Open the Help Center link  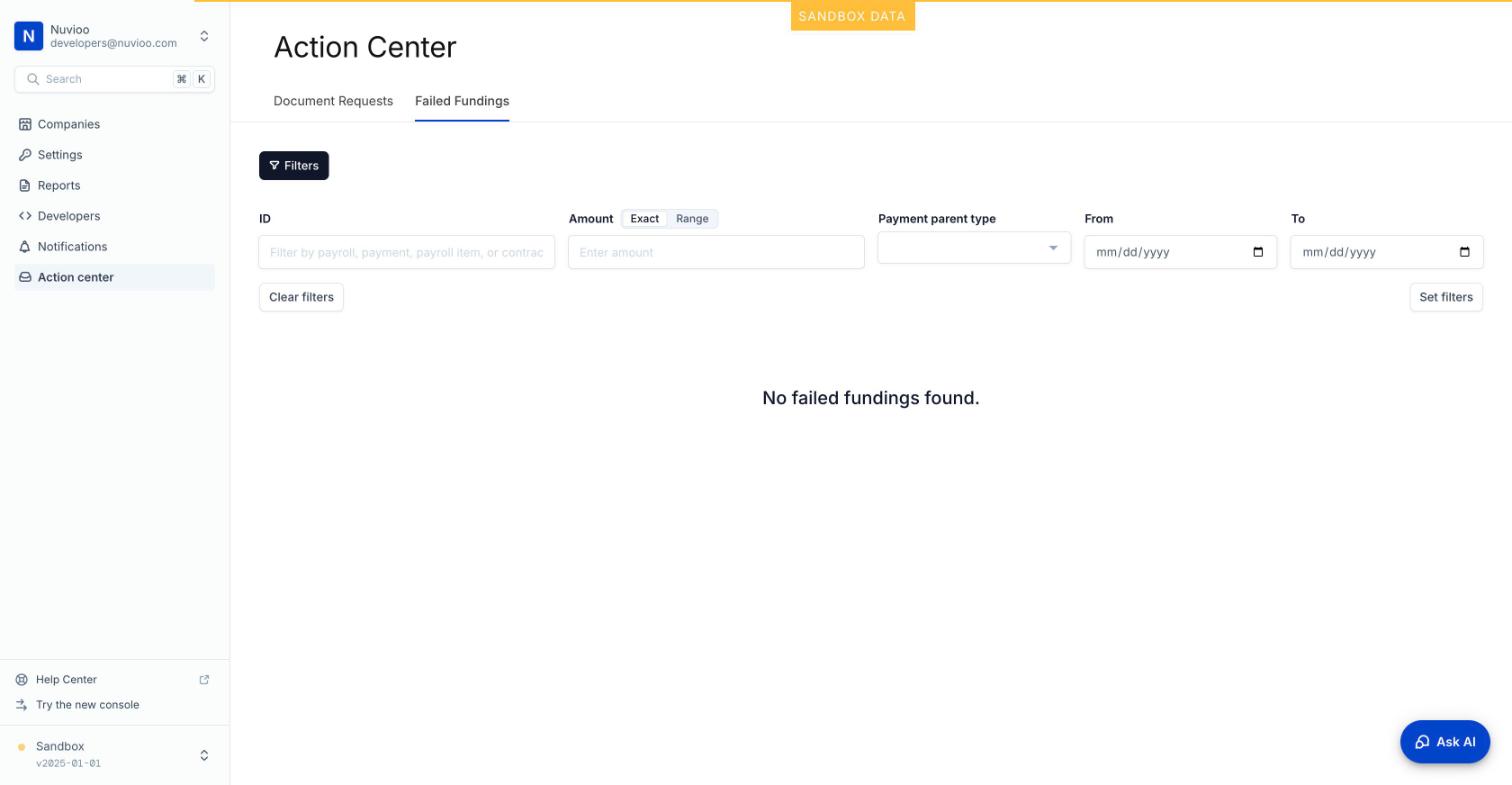66,680
